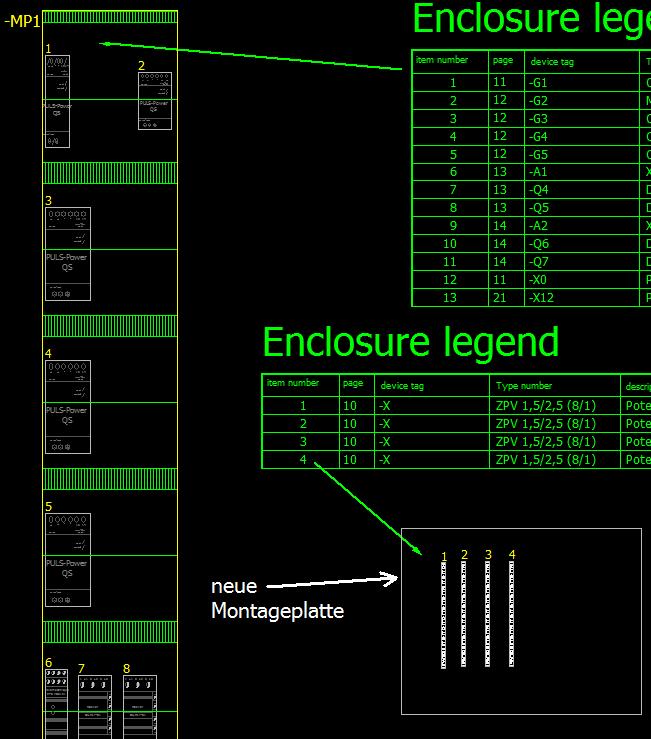
Task: Select the -Q7 device tag cell
Action: [x=582, y=262]
